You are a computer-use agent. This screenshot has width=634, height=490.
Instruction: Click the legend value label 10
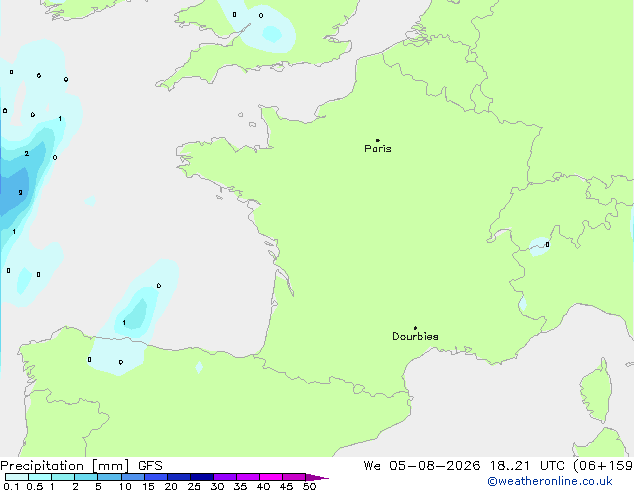pos(125,486)
